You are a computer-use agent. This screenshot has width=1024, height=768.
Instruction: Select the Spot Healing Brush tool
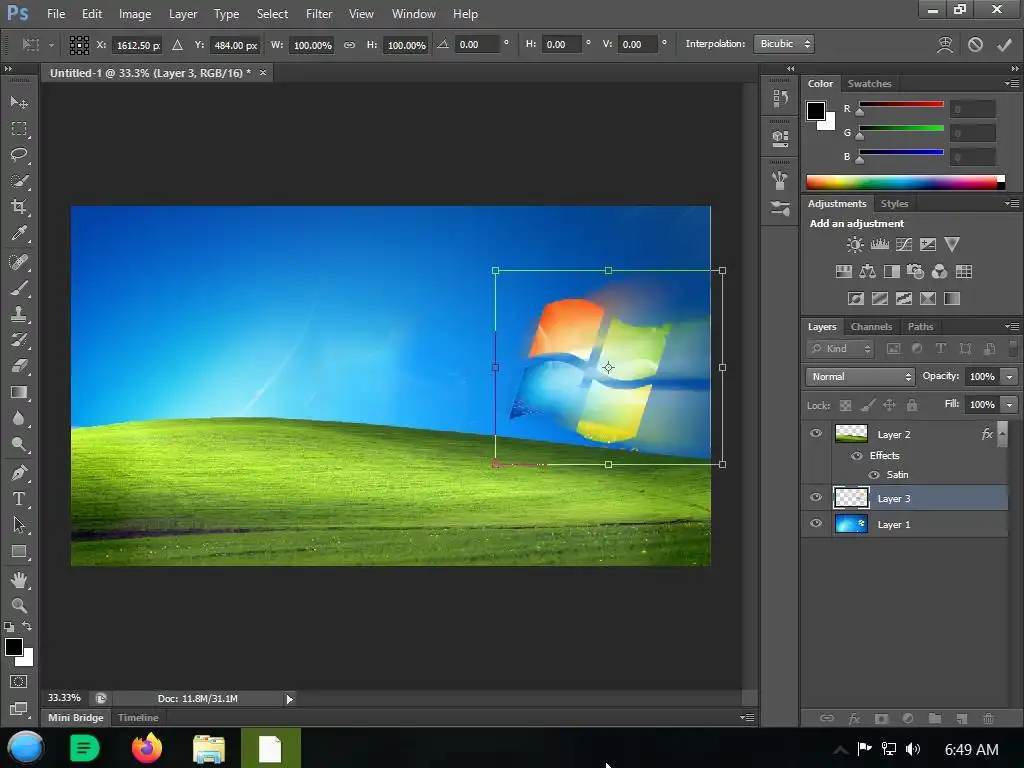[19, 262]
